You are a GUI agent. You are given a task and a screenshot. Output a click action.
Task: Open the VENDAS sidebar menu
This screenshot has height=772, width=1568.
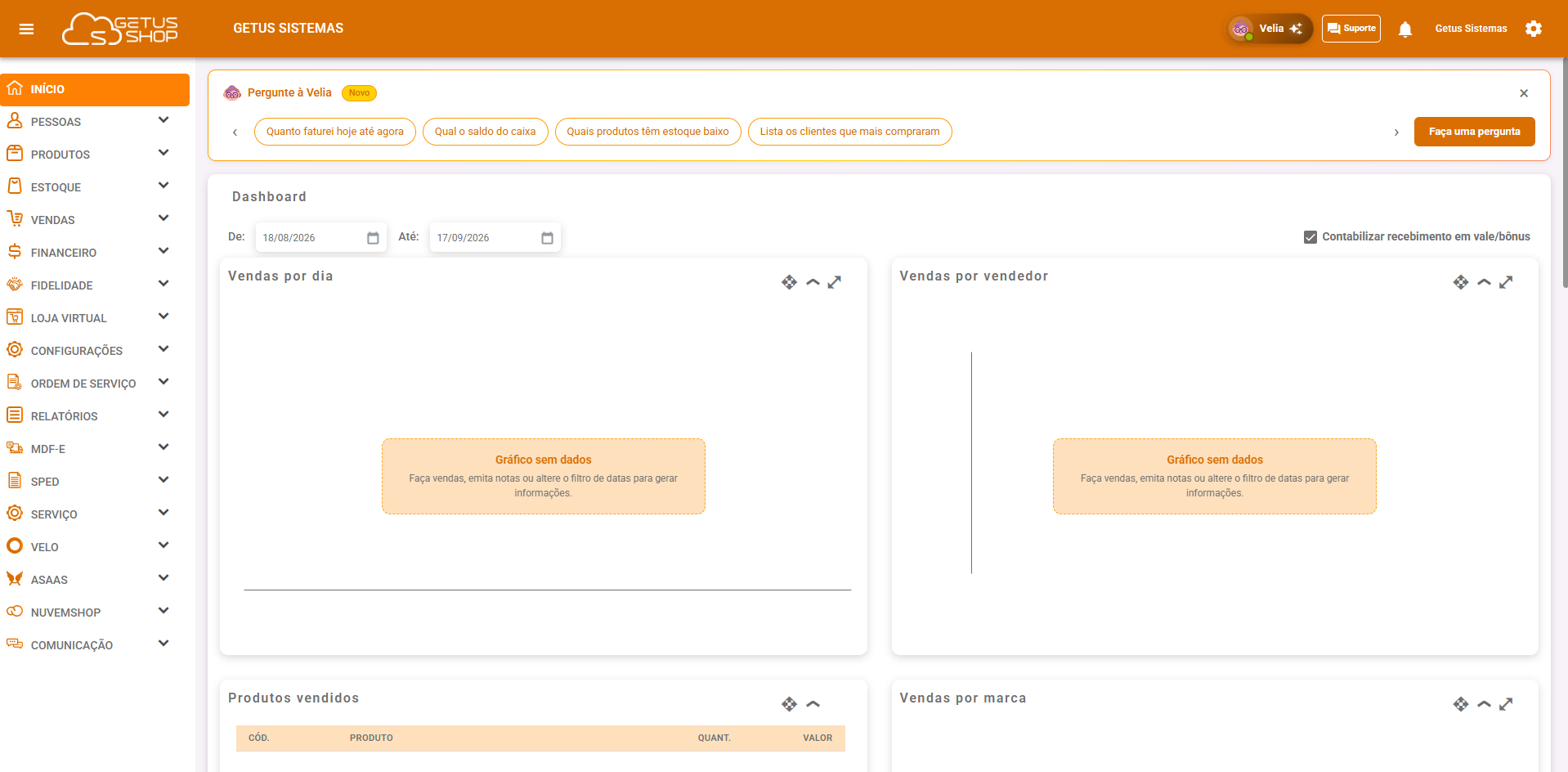pyautogui.click(x=95, y=220)
